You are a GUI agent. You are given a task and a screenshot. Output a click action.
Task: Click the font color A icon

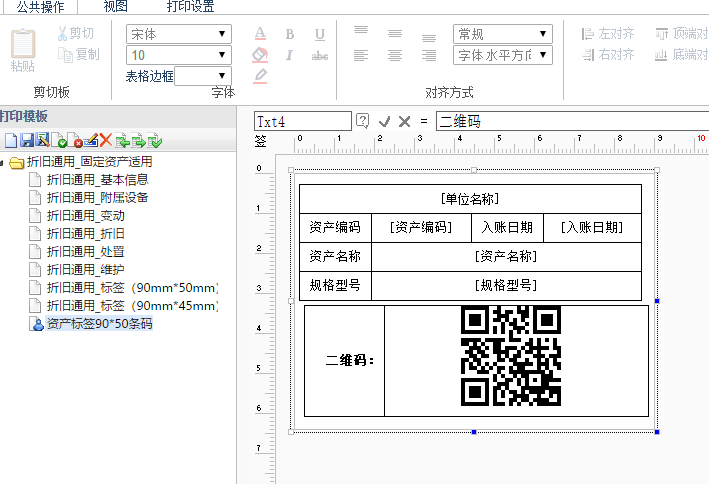[x=260, y=33]
